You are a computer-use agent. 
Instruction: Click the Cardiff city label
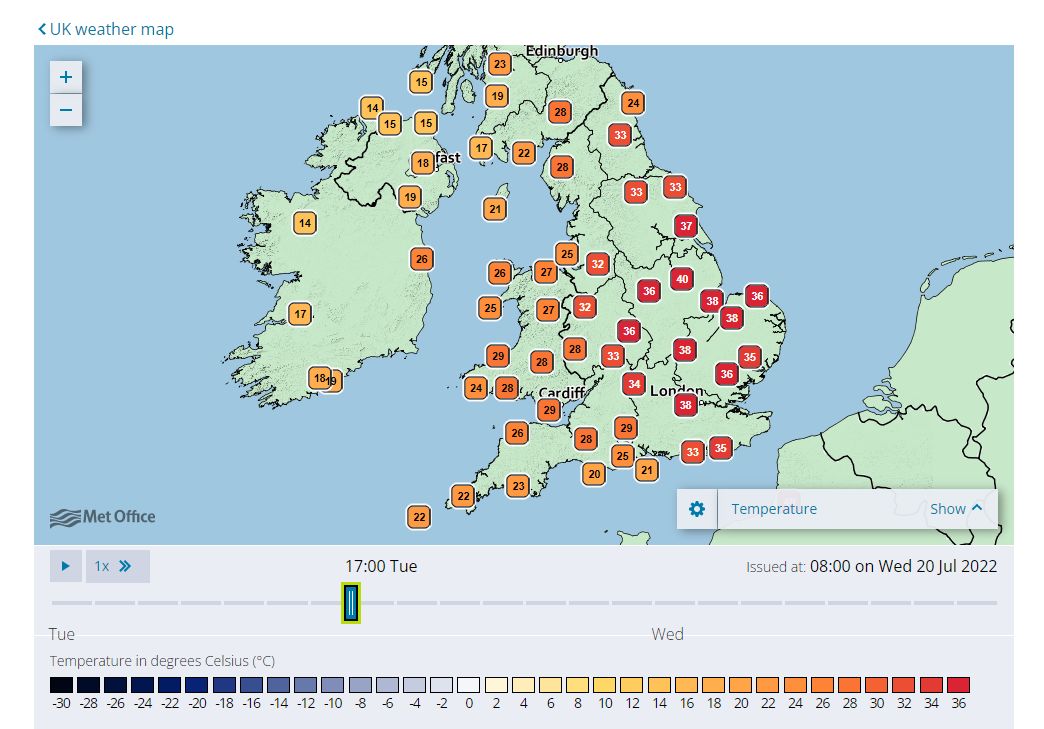[x=562, y=393]
